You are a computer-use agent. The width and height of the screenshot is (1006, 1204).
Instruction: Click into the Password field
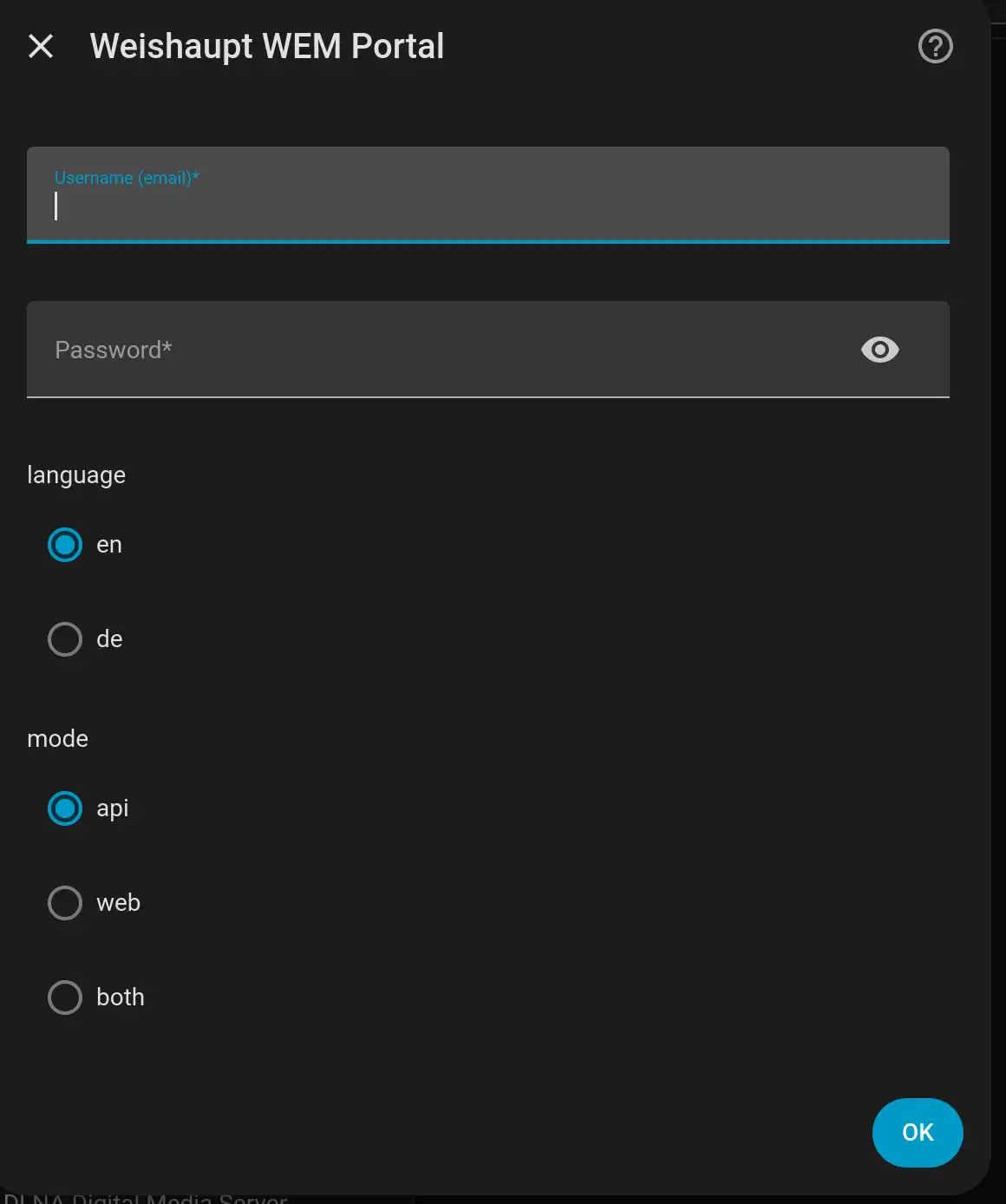click(487, 350)
